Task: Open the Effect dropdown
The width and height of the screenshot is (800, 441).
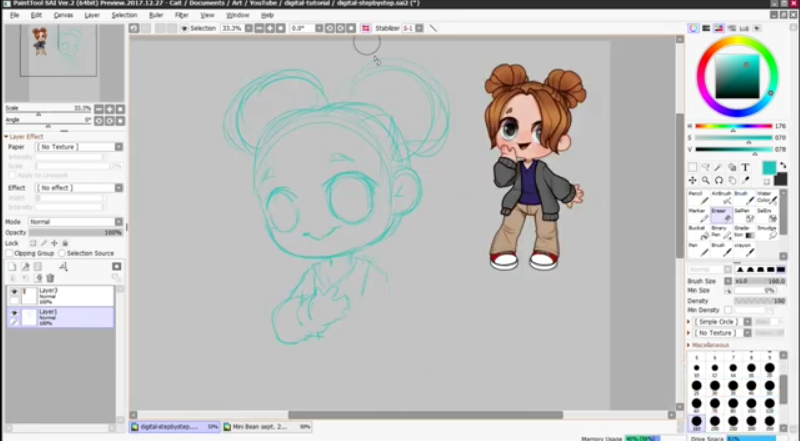Action: click(79, 188)
